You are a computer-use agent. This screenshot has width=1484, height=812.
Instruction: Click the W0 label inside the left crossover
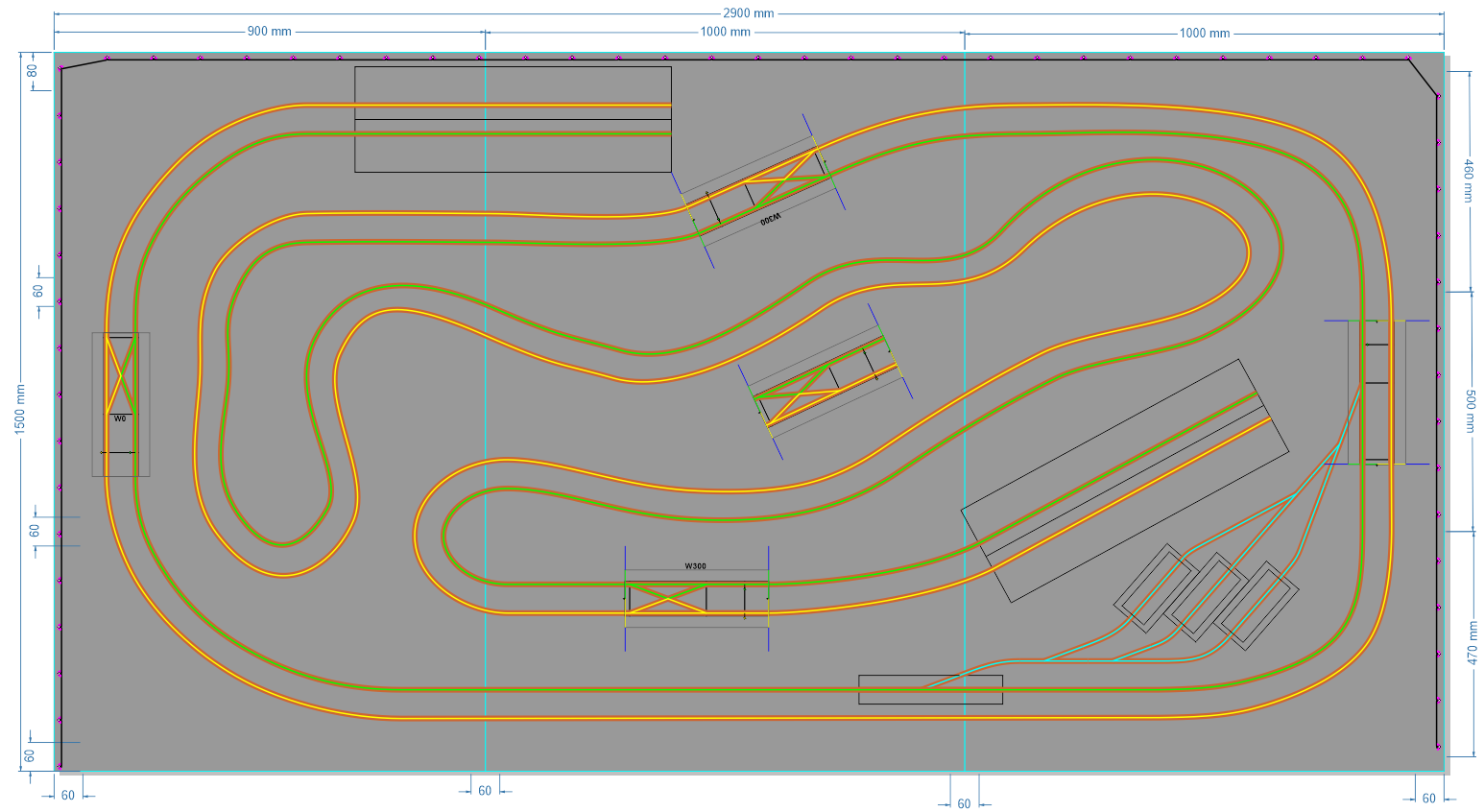coord(118,418)
